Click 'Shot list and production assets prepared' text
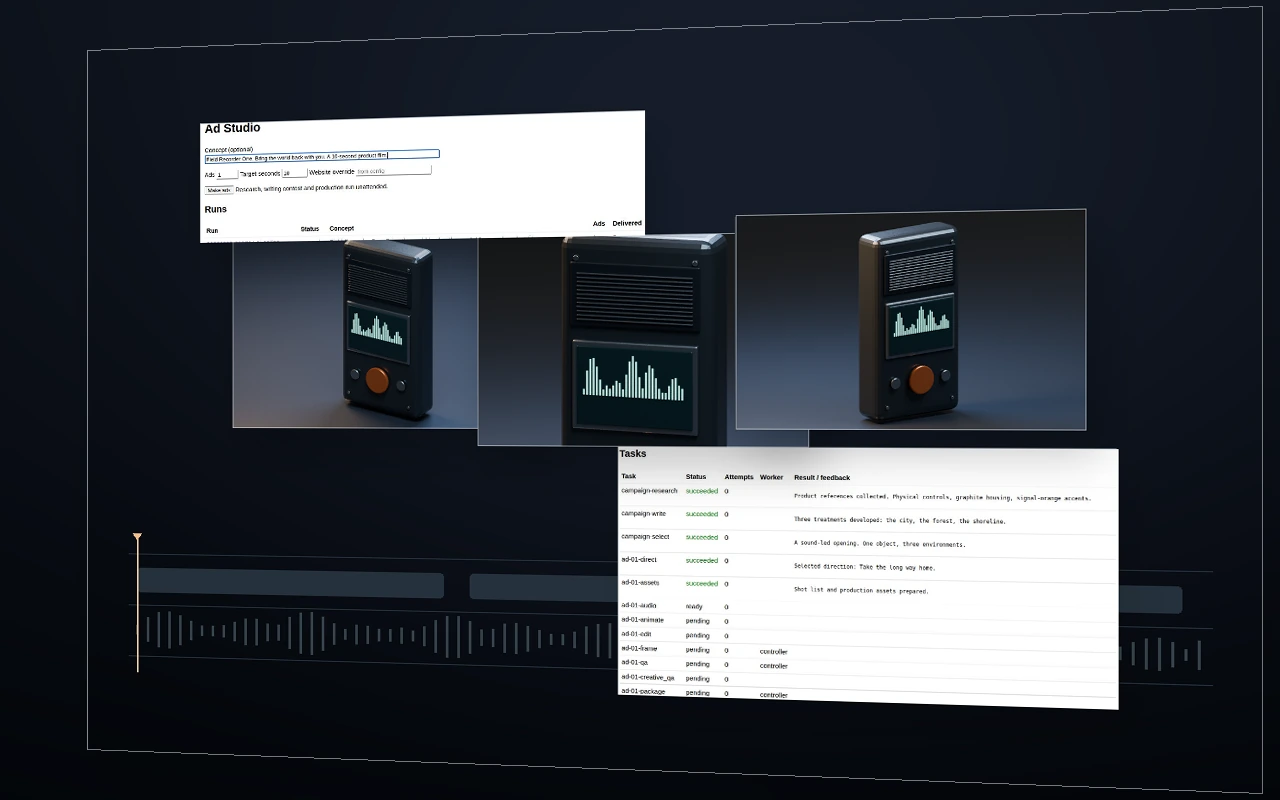1280x800 pixels. click(x=861, y=591)
